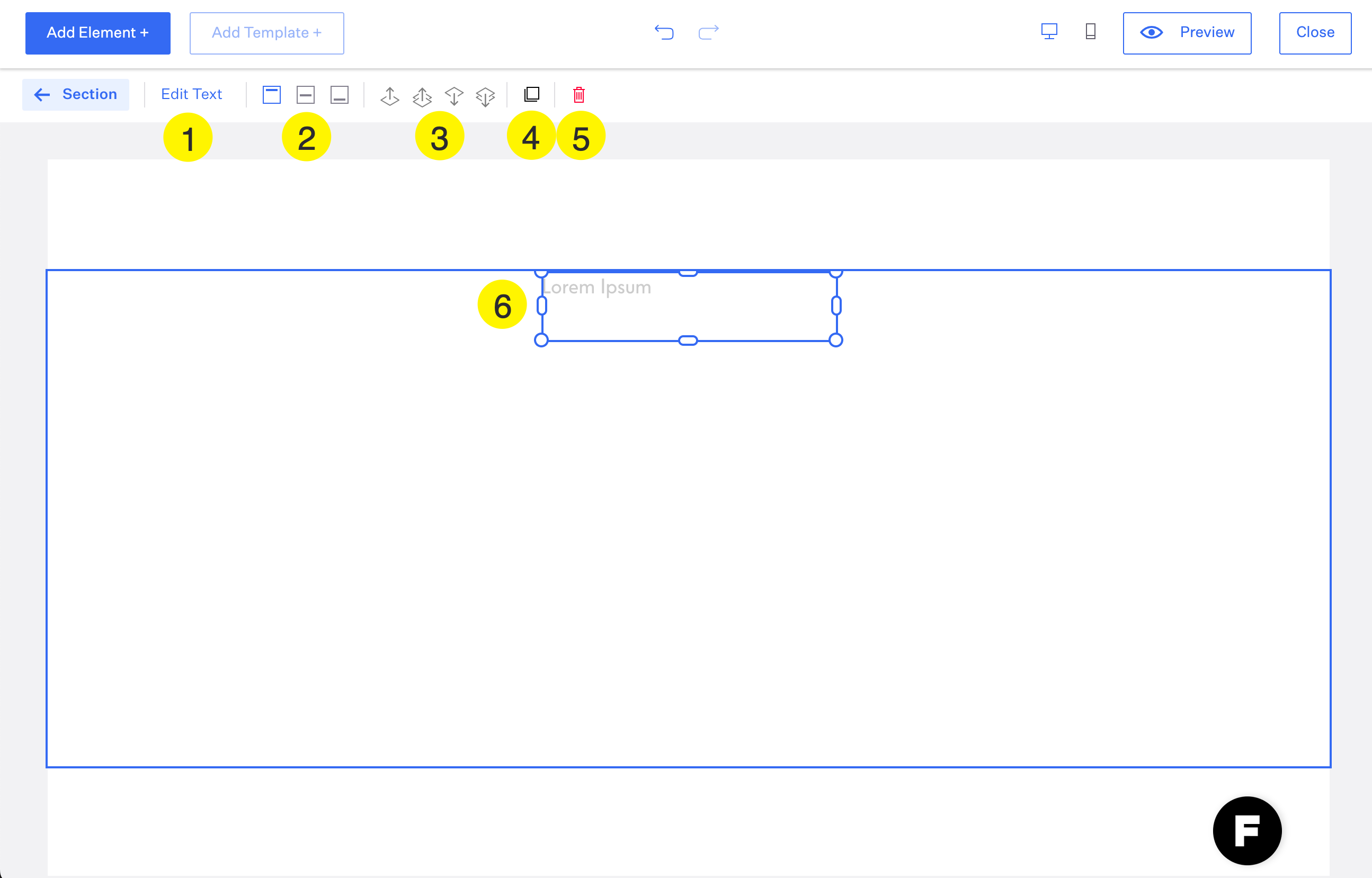Go back to Section level
1372x878 pixels.
(76, 95)
